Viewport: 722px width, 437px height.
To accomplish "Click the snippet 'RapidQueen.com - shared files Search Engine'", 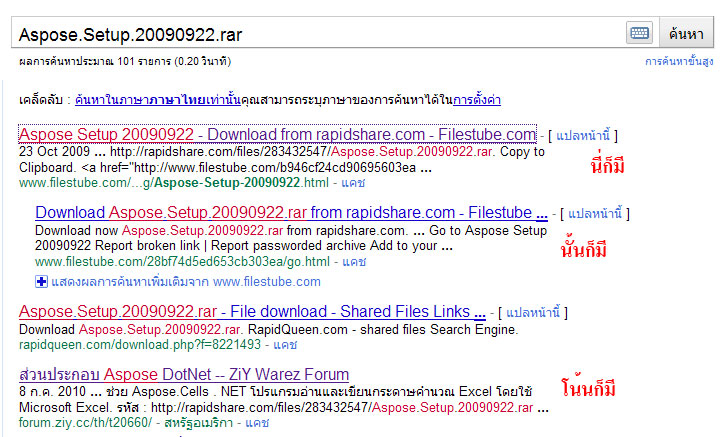I will (x=383, y=330).
